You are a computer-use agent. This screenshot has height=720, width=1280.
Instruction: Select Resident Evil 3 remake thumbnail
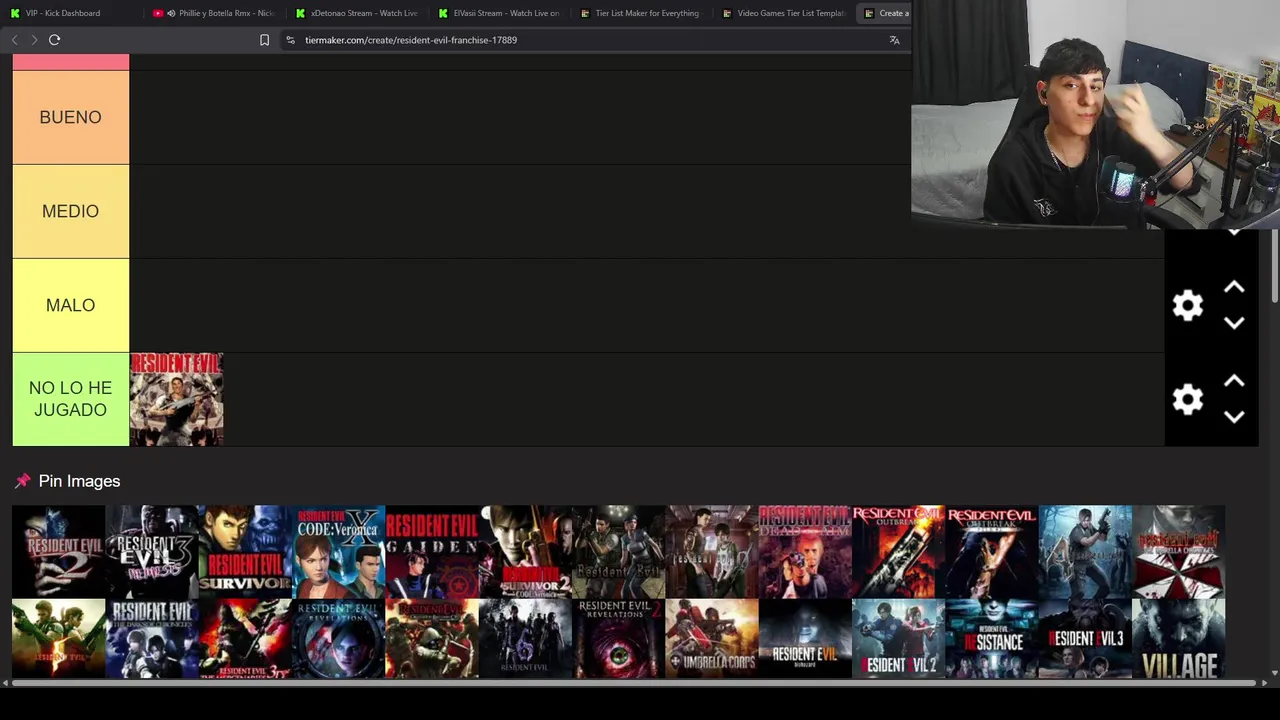coord(1085,639)
